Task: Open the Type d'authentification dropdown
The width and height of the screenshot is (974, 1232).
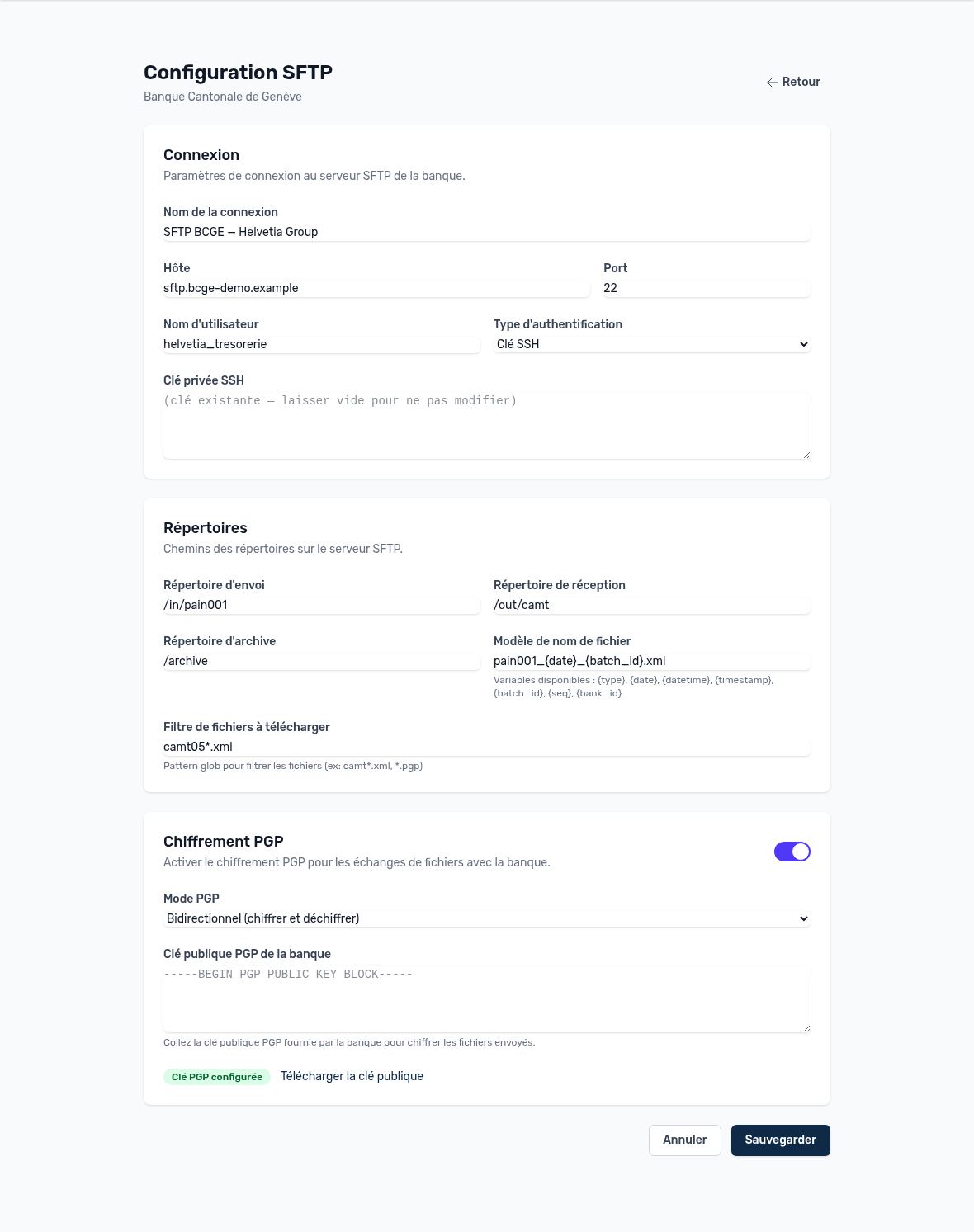Action: click(652, 344)
